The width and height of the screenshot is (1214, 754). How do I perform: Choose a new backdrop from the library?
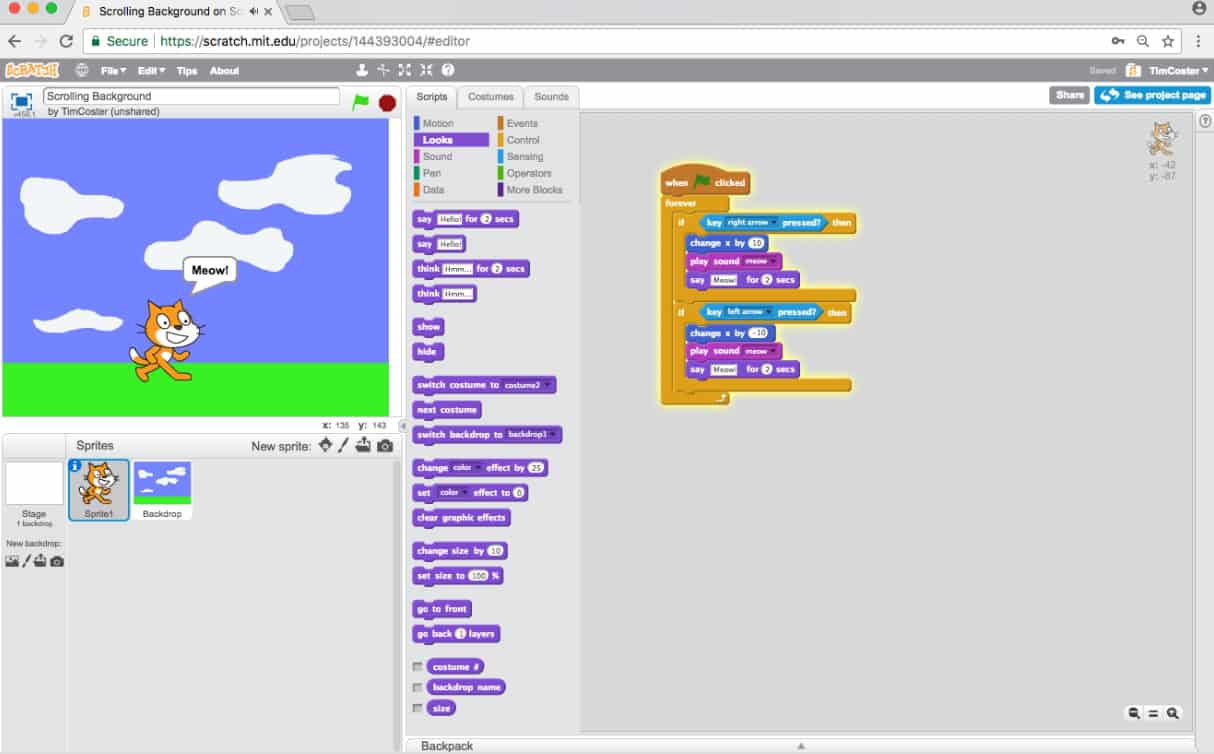point(12,561)
